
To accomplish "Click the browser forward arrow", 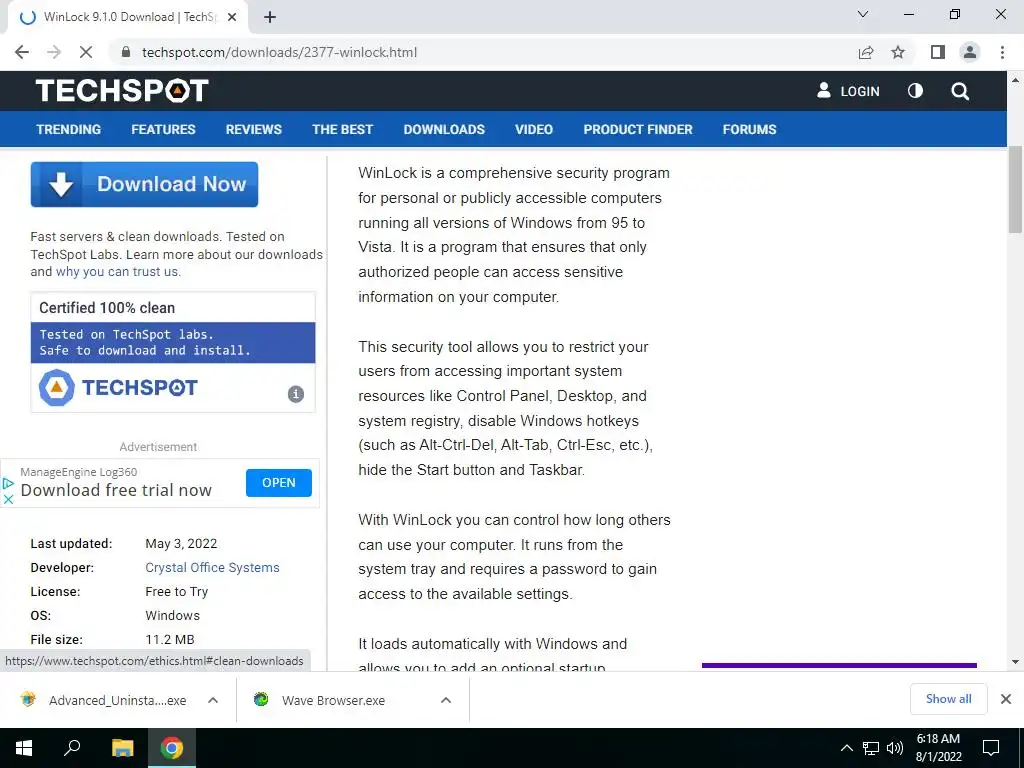I will pyautogui.click(x=54, y=52).
